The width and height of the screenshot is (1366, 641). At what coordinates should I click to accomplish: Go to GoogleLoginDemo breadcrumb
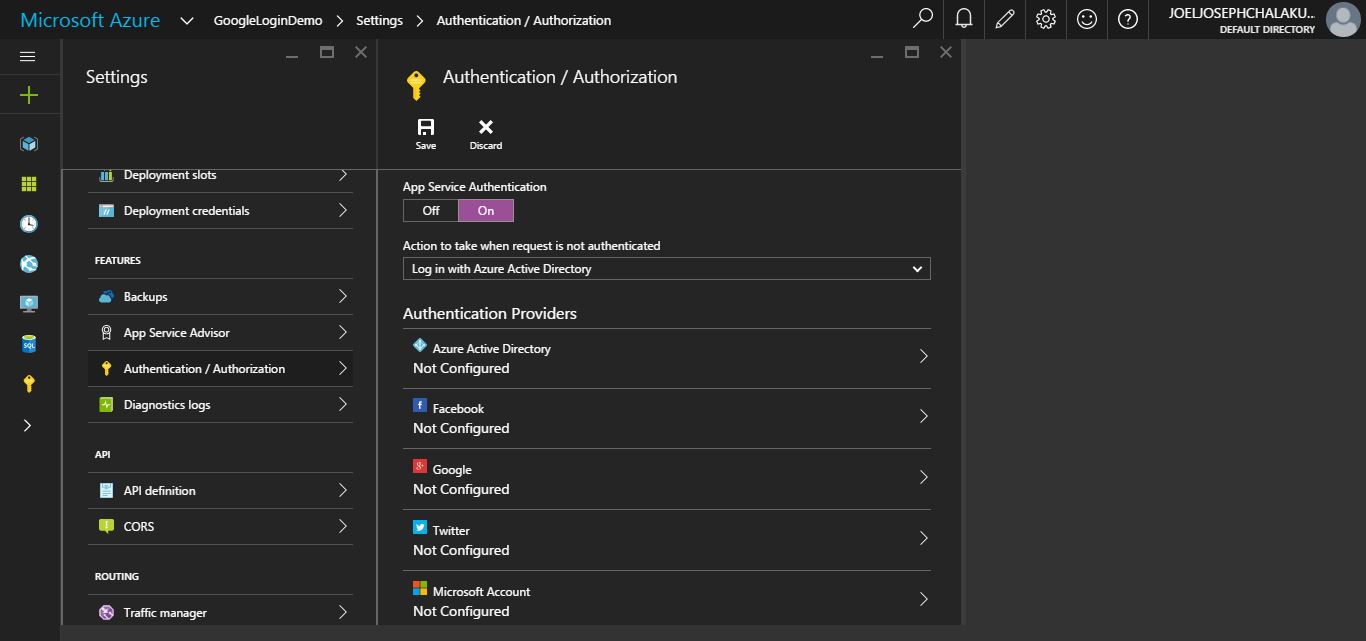(x=268, y=20)
